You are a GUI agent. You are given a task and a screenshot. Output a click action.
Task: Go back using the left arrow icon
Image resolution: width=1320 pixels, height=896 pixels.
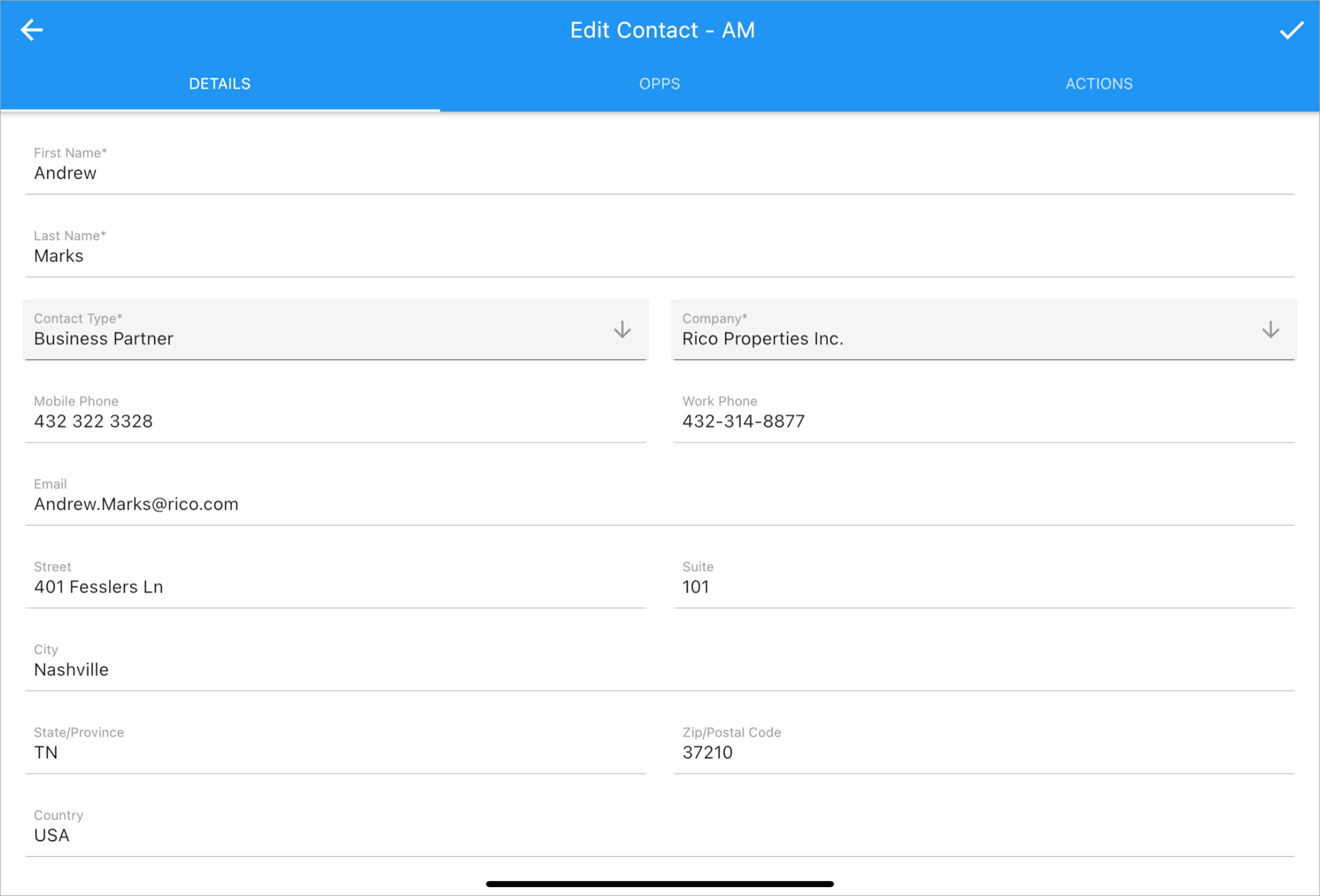tap(32, 30)
